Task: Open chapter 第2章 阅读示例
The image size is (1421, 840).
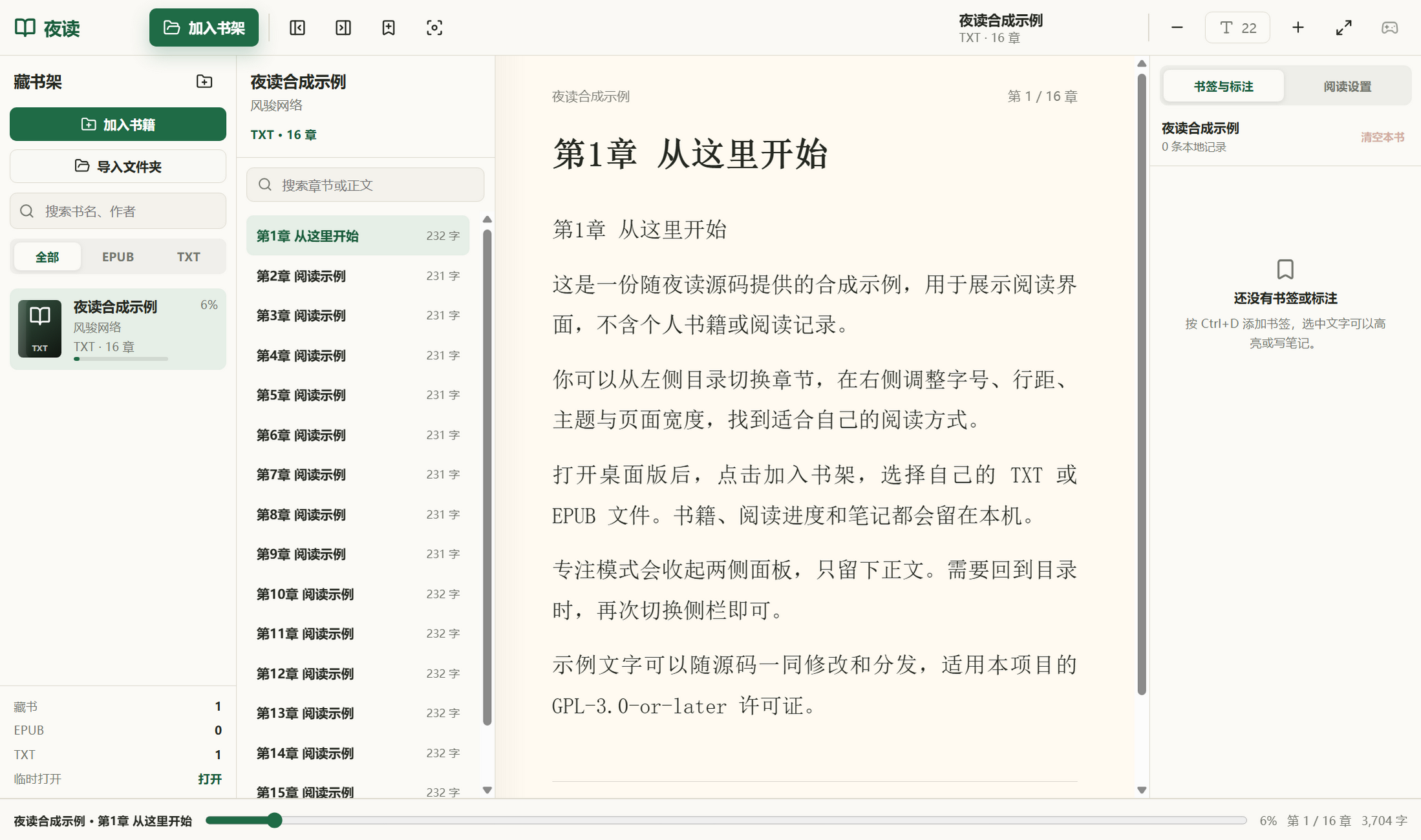Action: coord(358,276)
